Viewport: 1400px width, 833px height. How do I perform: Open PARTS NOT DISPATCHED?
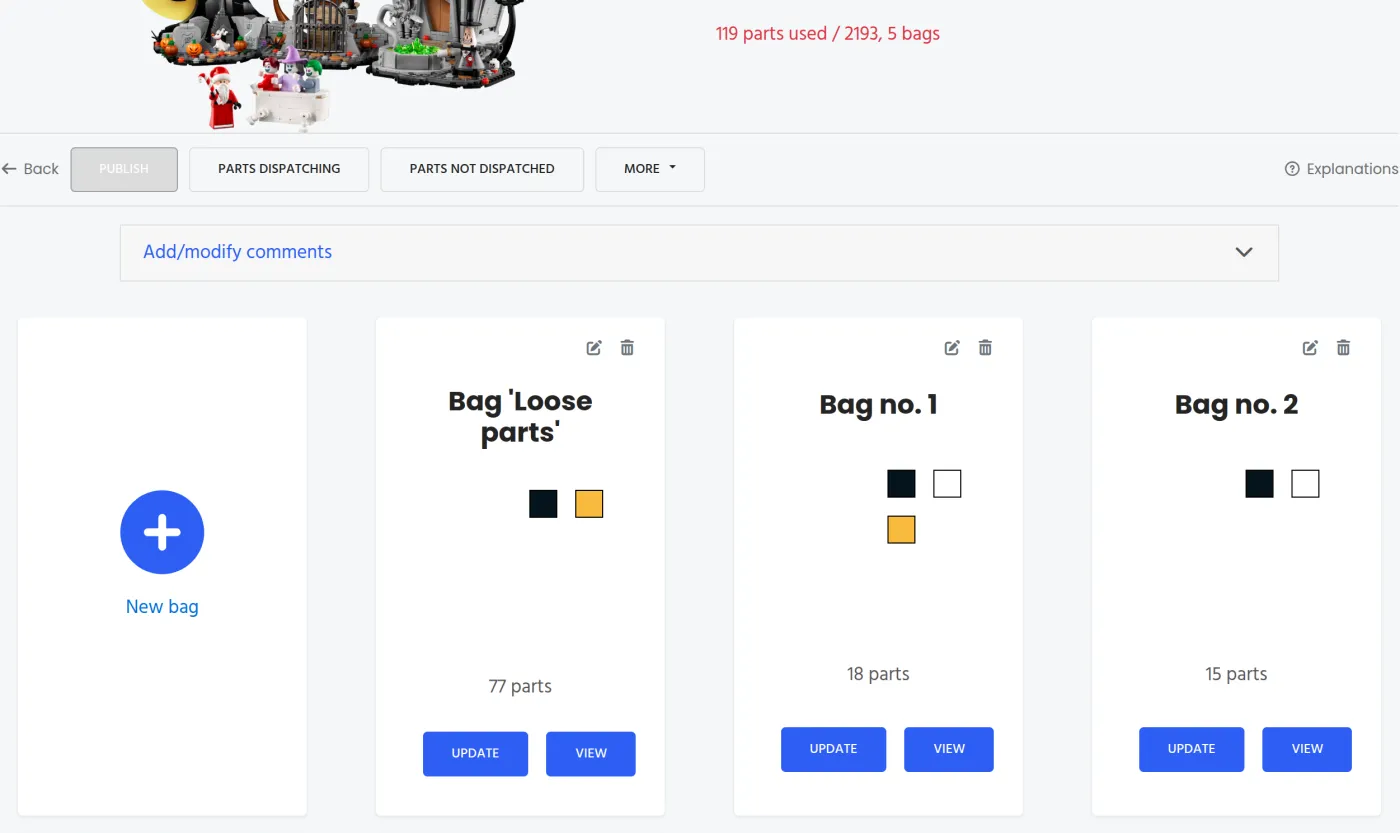pos(482,169)
